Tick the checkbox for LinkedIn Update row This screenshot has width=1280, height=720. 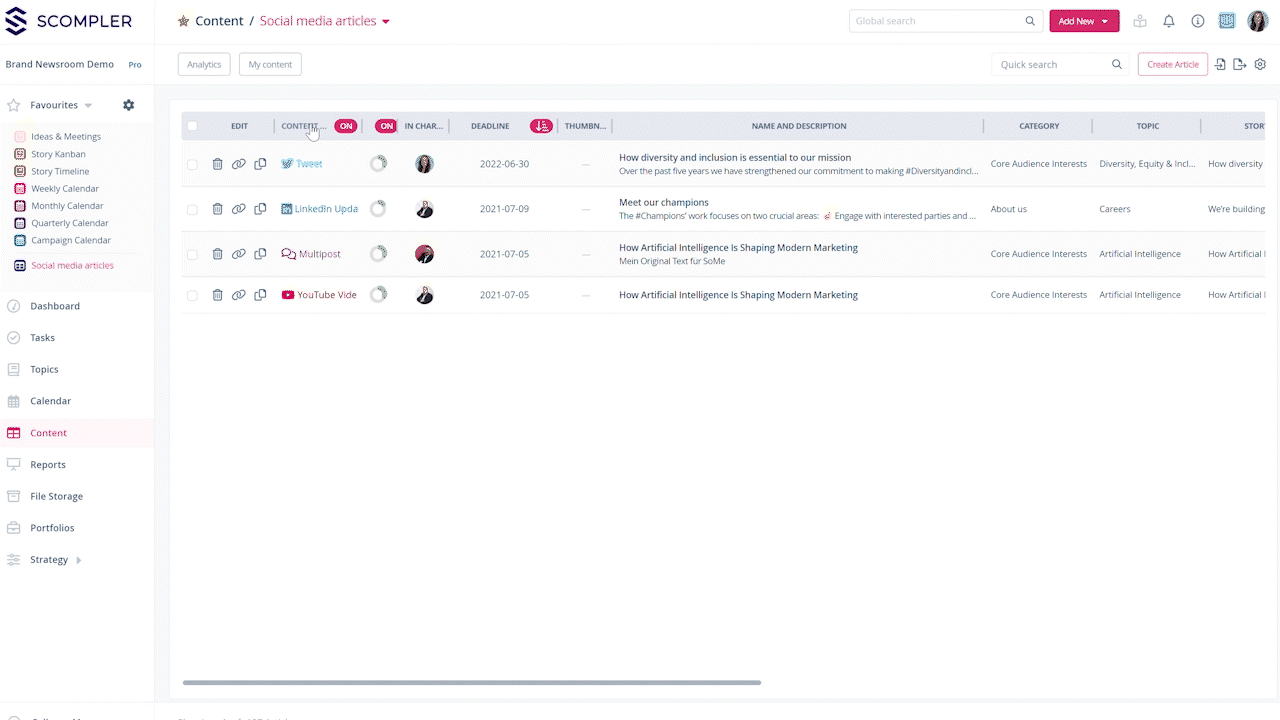(192, 210)
